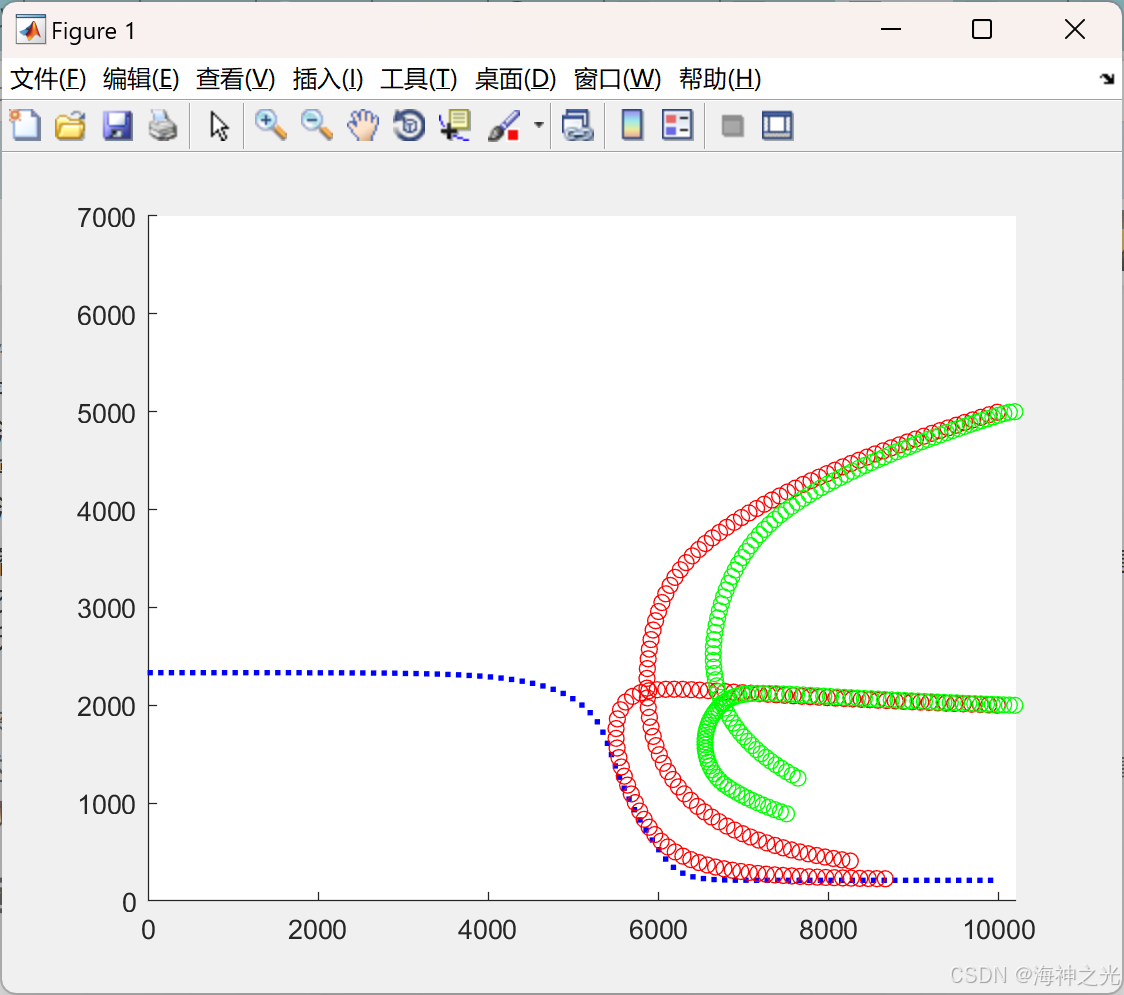The width and height of the screenshot is (1124, 995).
Task: Open the 编辑(E) menu
Action: click(x=141, y=79)
